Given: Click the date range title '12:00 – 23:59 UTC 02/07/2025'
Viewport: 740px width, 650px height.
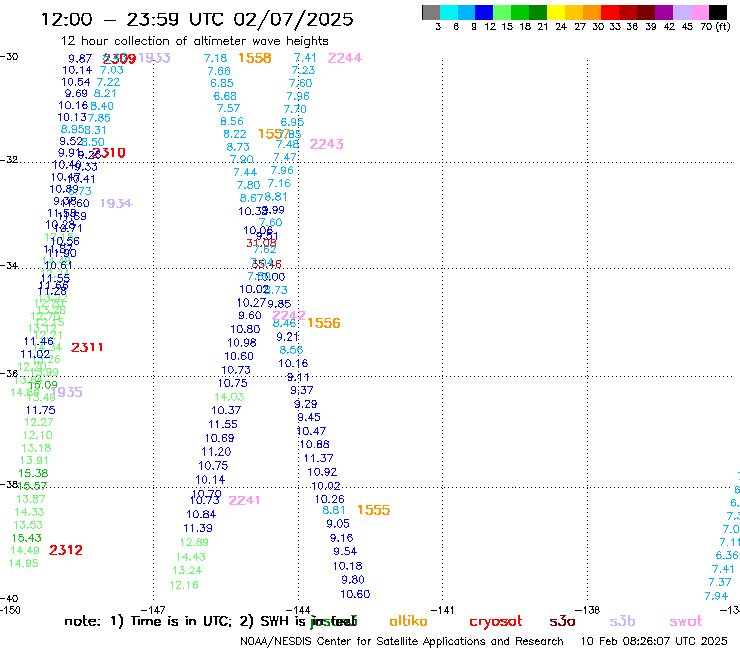Looking at the screenshot, I should [197, 19].
